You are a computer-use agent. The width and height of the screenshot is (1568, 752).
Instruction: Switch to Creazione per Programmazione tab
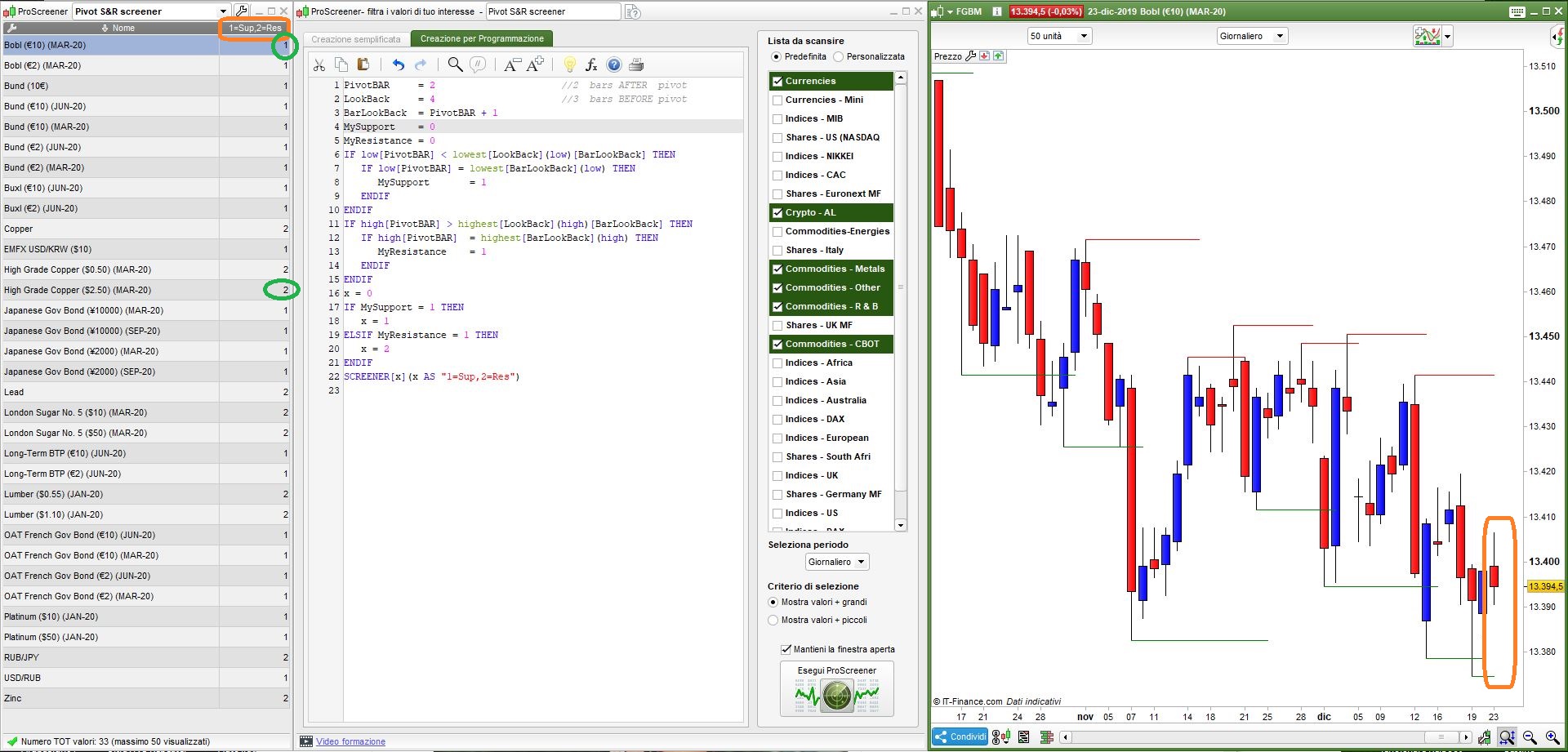click(x=482, y=38)
